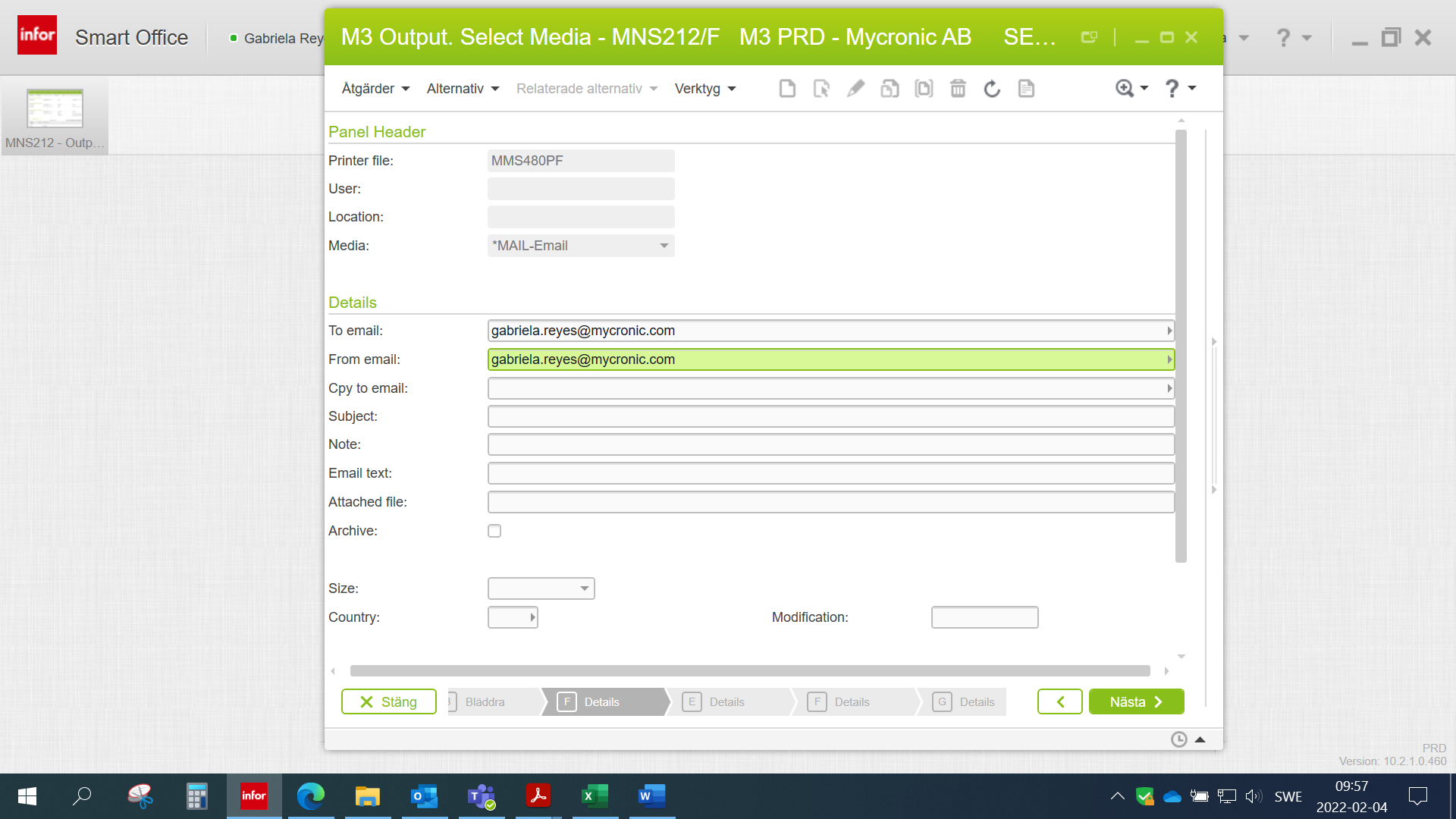The height and width of the screenshot is (819, 1456).
Task: Click the Nästa button
Action: pos(1135,702)
